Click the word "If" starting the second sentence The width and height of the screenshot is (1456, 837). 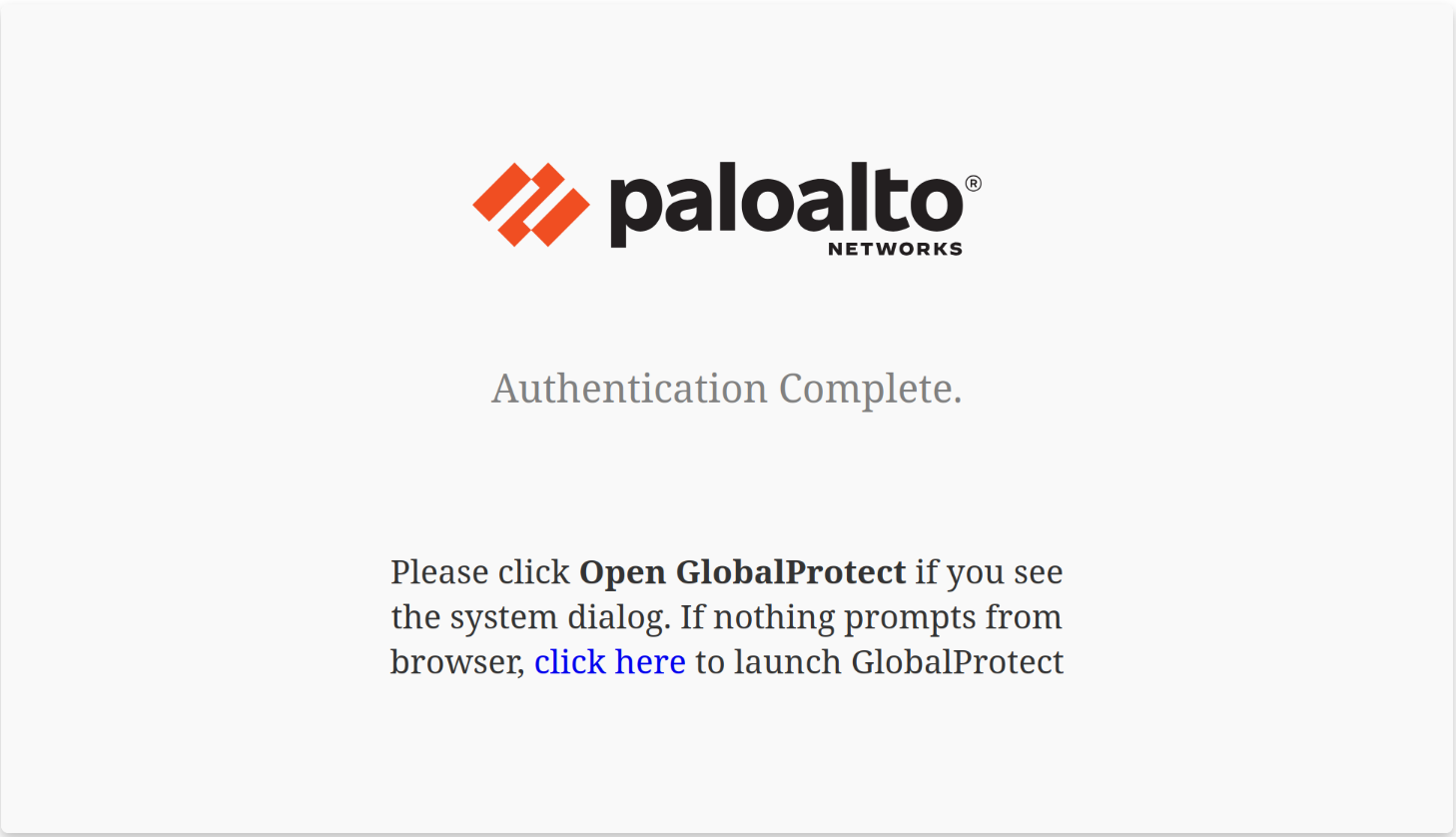pyautogui.click(x=692, y=617)
